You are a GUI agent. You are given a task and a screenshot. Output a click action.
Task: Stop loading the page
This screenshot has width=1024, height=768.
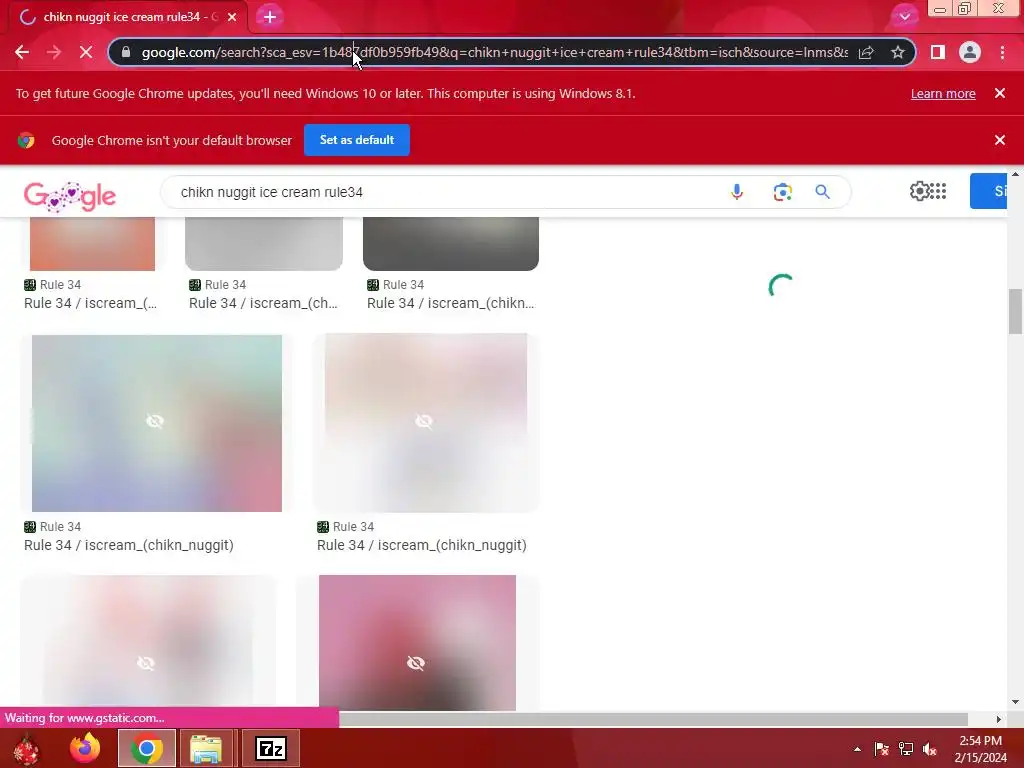pos(86,52)
